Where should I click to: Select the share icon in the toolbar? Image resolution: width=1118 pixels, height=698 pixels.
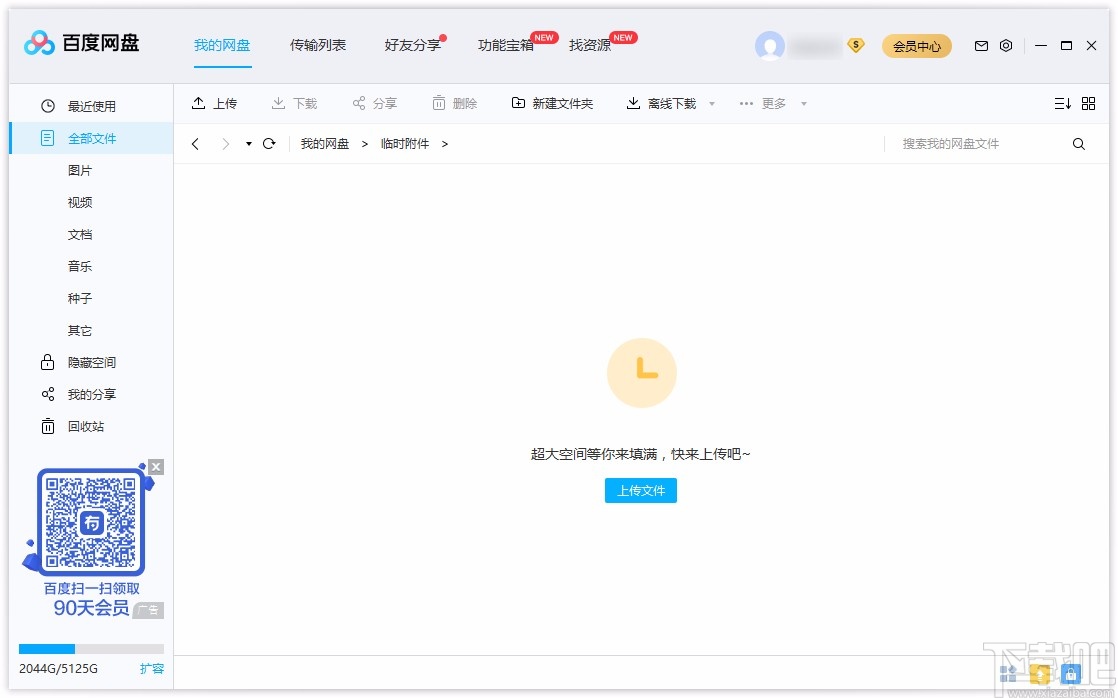(x=374, y=103)
